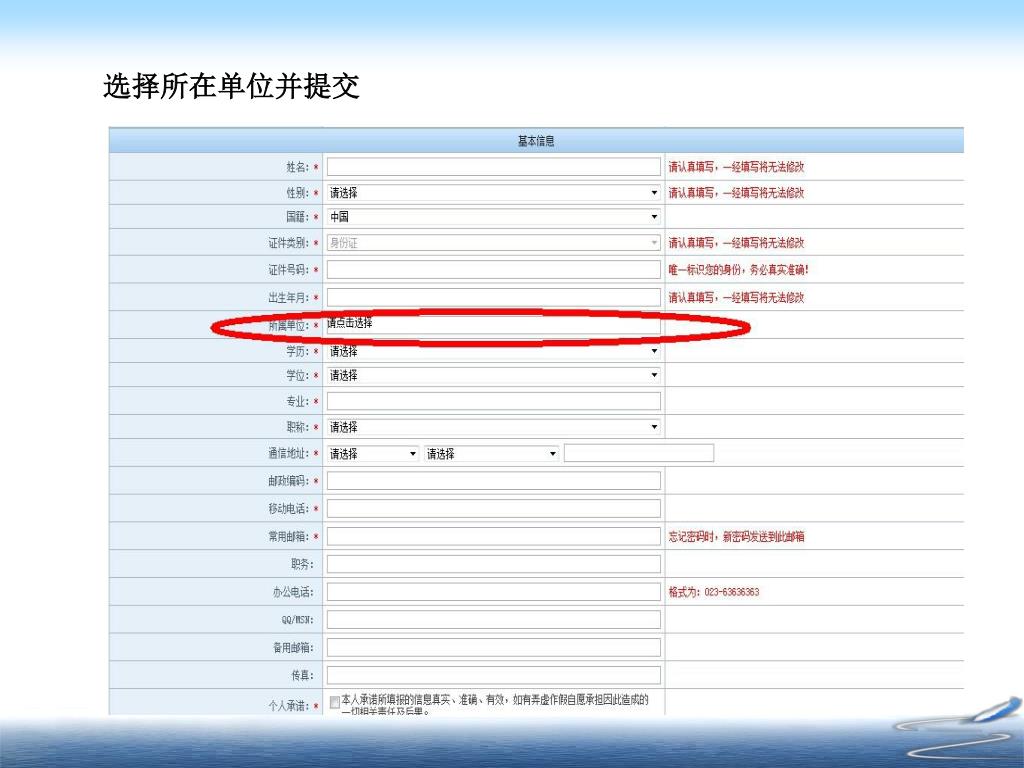1024x768 pixels.
Task: Click the 基本信息 section header
Action: point(536,141)
